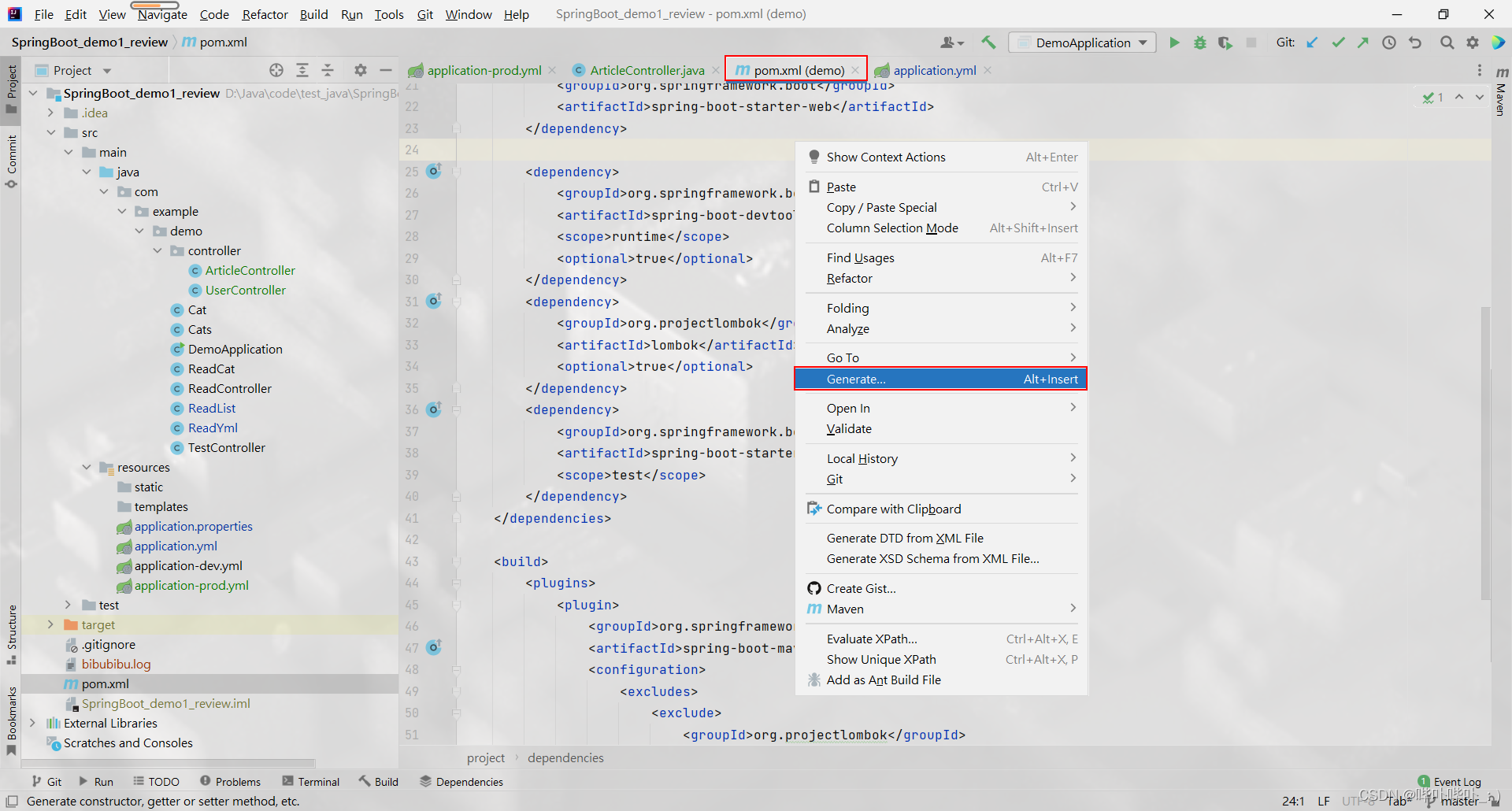Toggle the Project tool window stripe
This screenshot has height=811, width=1512.
click(x=12, y=88)
